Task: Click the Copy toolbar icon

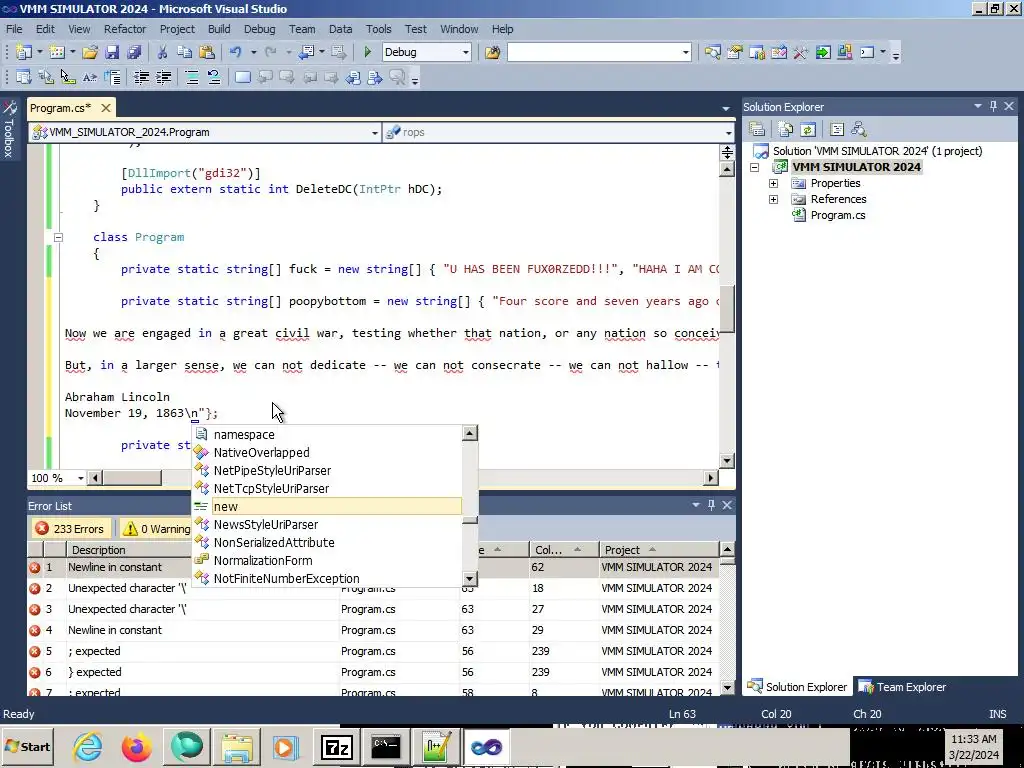Action: (185, 52)
